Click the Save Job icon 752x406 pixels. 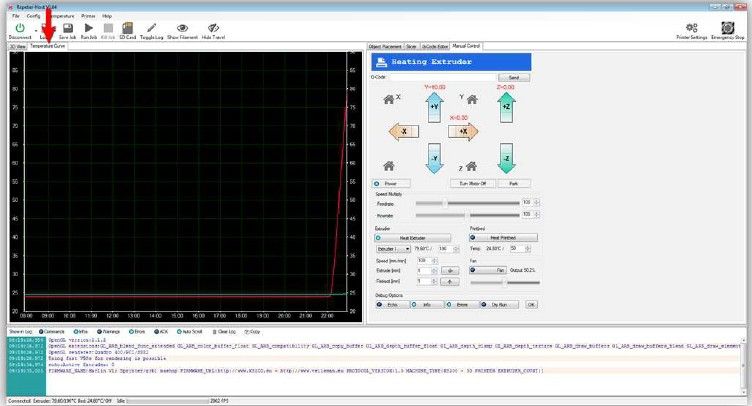[x=66, y=28]
